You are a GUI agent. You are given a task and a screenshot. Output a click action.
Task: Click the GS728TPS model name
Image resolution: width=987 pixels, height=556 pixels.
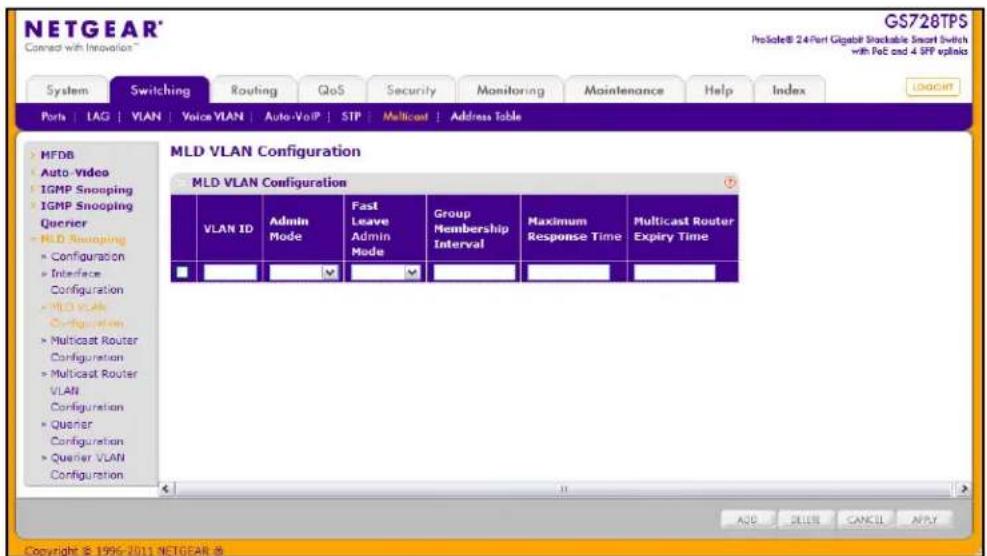pos(925,21)
